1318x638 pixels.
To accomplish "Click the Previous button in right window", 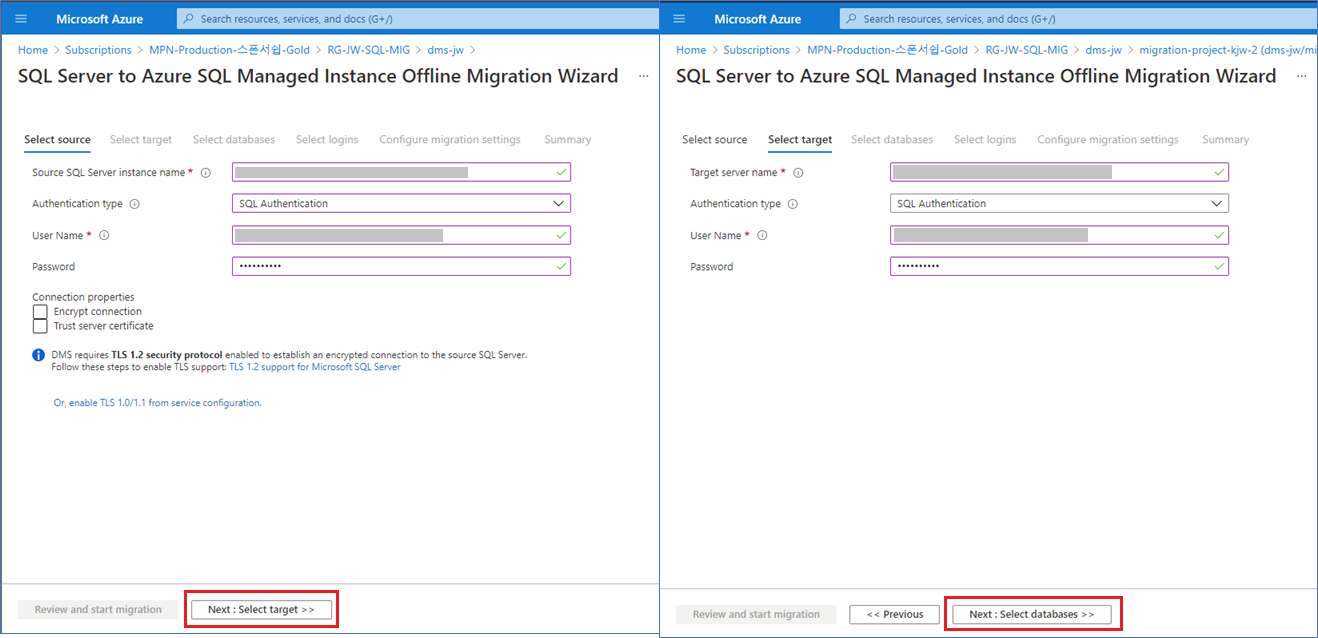I will tap(895, 614).
